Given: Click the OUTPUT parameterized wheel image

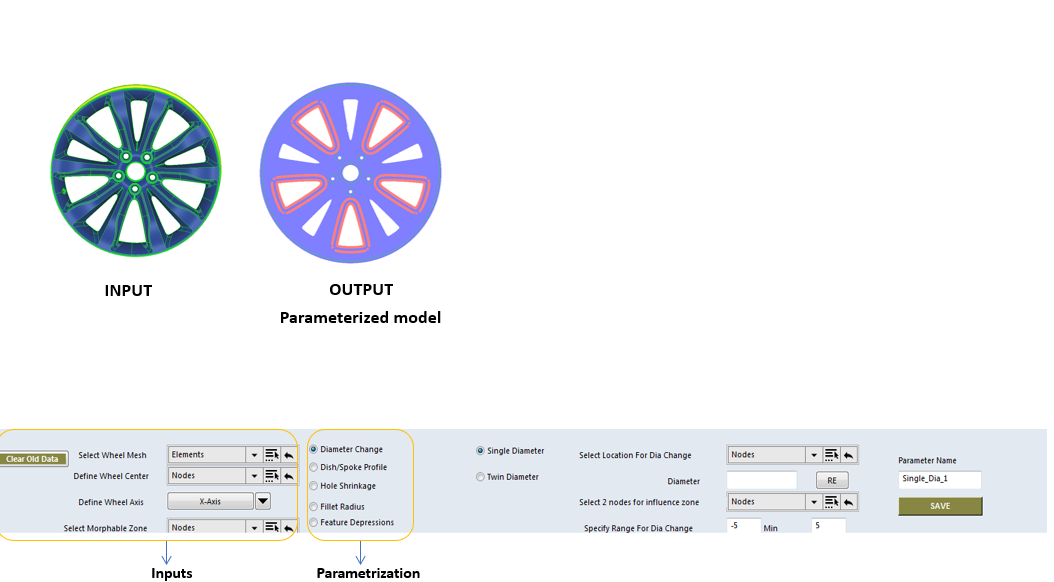Looking at the screenshot, I should 350,173.
